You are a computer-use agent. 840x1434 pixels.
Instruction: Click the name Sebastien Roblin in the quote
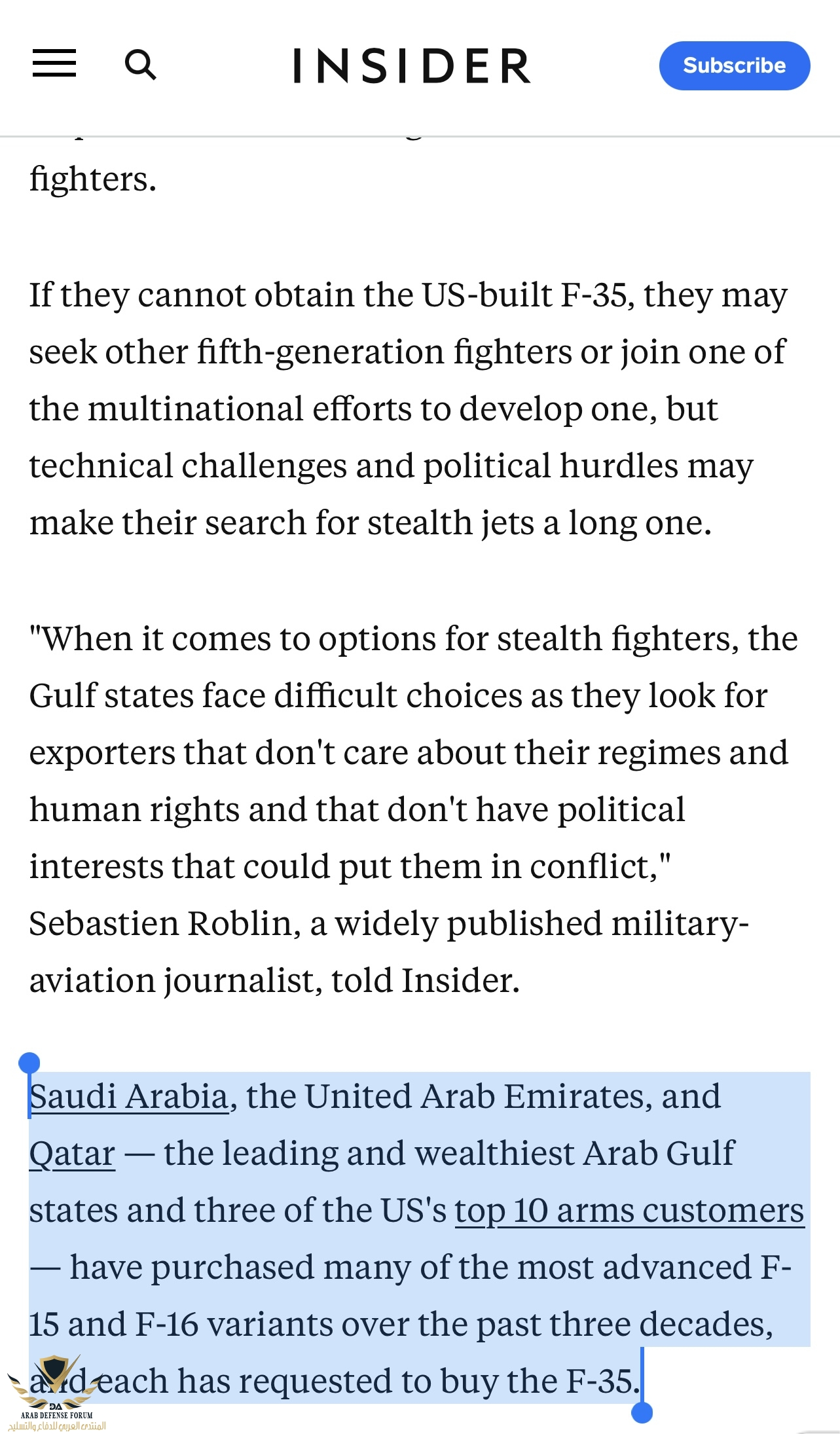pyautogui.click(x=160, y=923)
